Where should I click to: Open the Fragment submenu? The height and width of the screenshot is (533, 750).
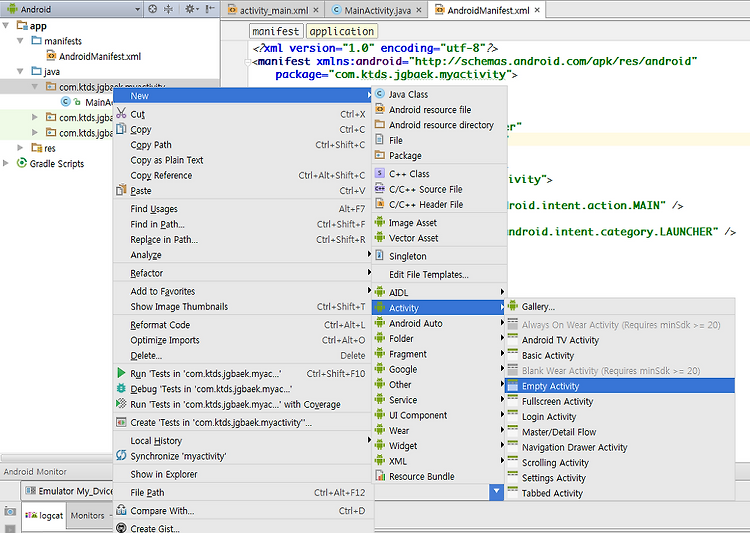439,354
